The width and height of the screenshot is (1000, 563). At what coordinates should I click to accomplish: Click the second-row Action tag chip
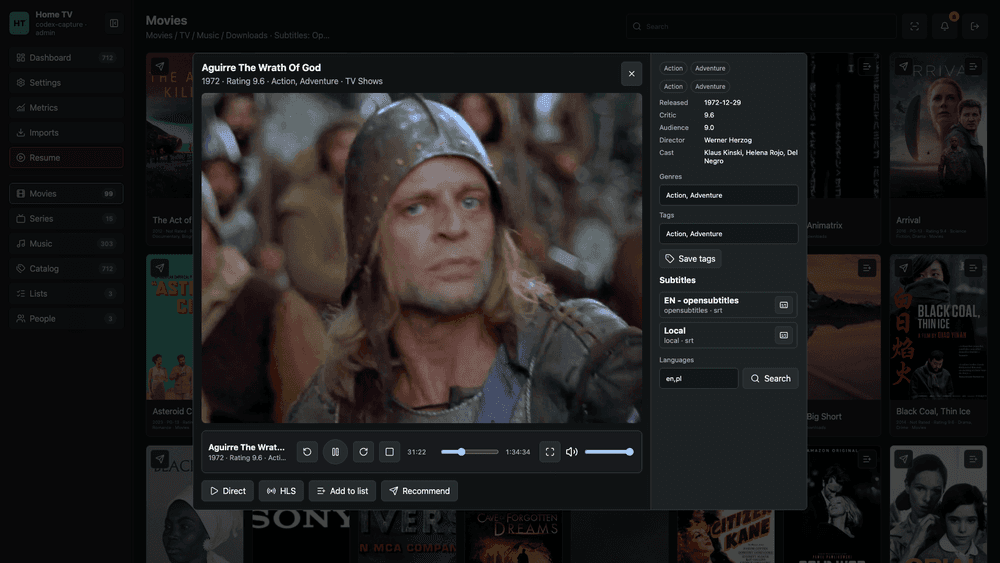[673, 87]
